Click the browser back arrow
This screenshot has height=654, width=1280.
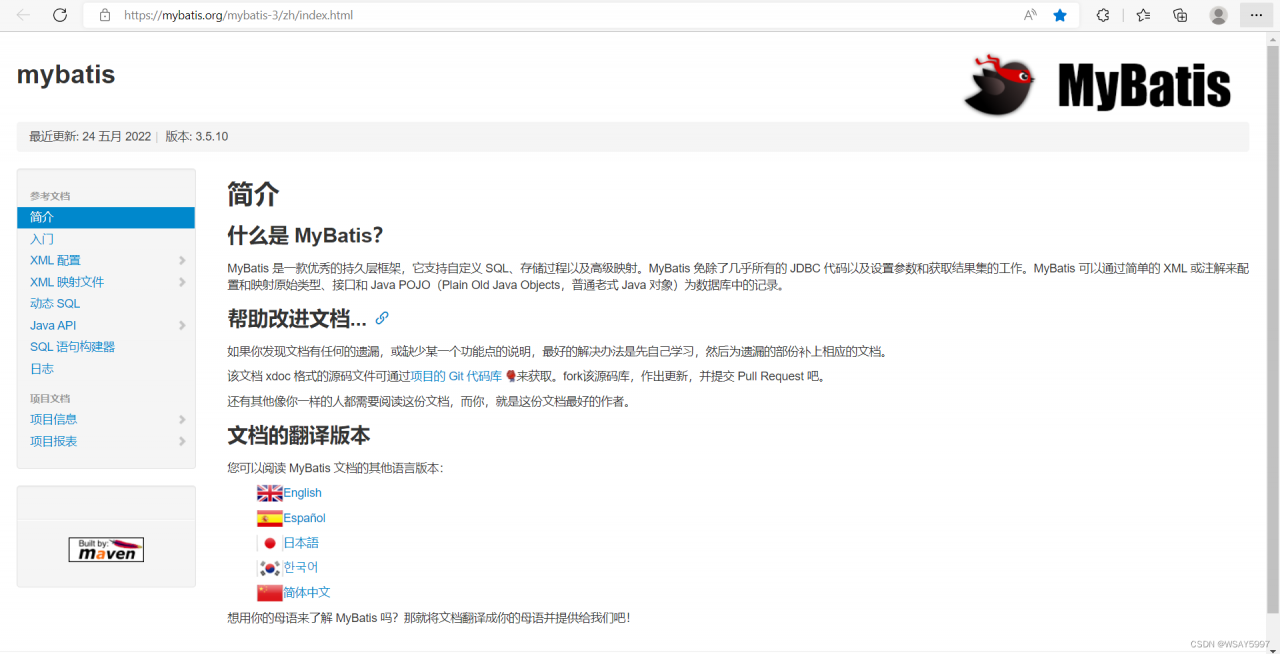pyautogui.click(x=24, y=15)
